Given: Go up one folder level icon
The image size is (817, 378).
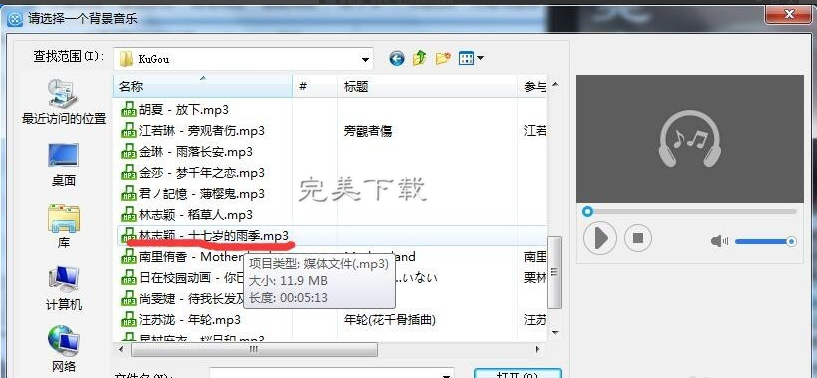Looking at the screenshot, I should [x=419, y=58].
